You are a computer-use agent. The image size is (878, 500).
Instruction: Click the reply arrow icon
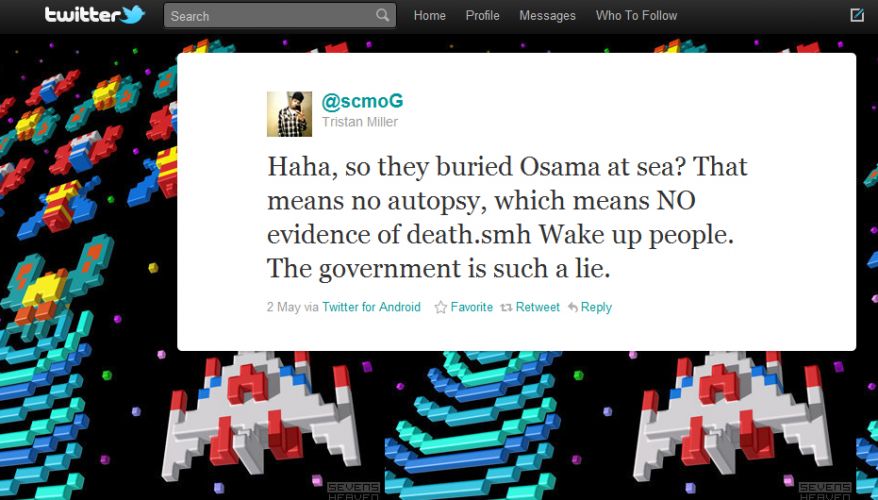(573, 307)
